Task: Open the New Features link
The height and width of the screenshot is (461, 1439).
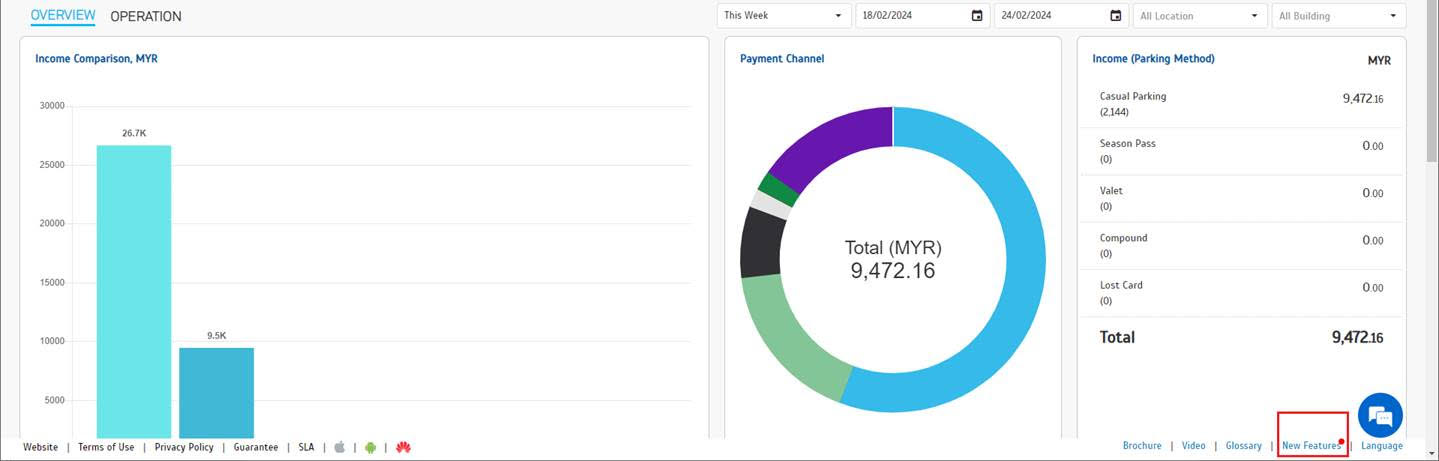Action: pyautogui.click(x=1311, y=446)
